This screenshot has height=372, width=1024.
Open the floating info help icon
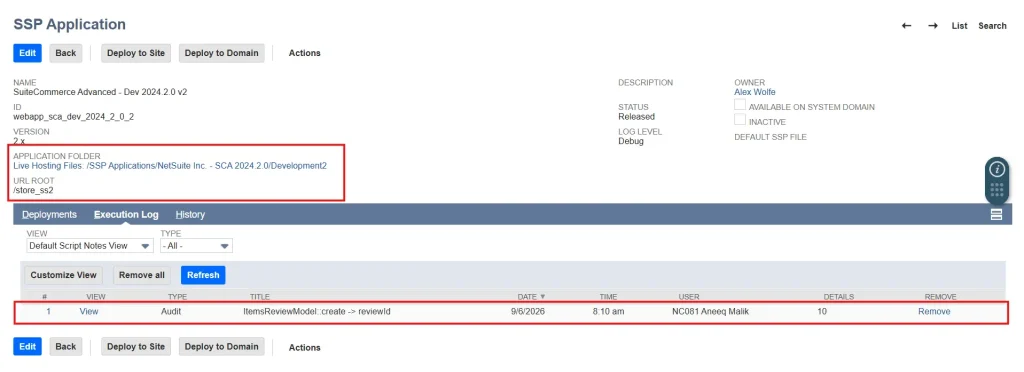(997, 169)
